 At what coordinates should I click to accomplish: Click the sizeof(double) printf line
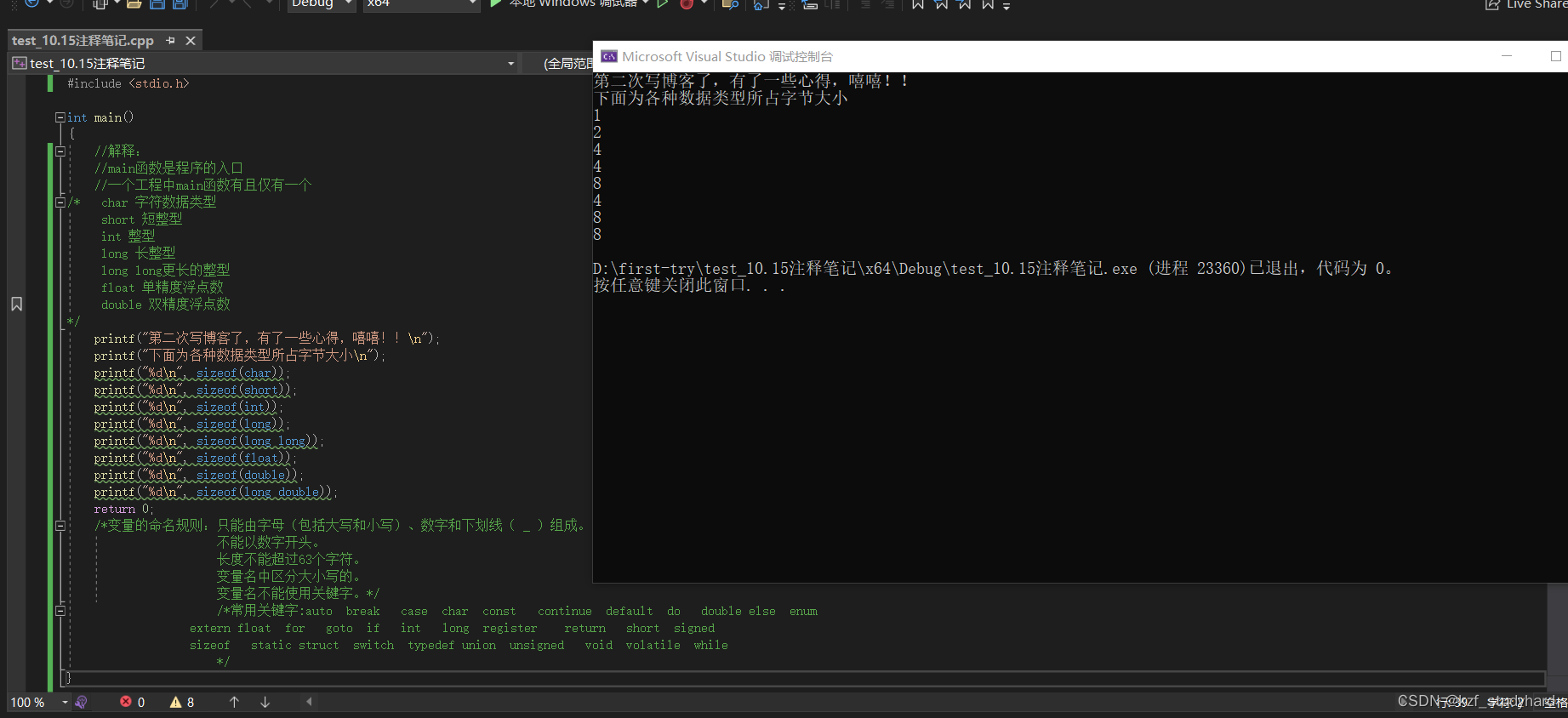[x=199, y=475]
